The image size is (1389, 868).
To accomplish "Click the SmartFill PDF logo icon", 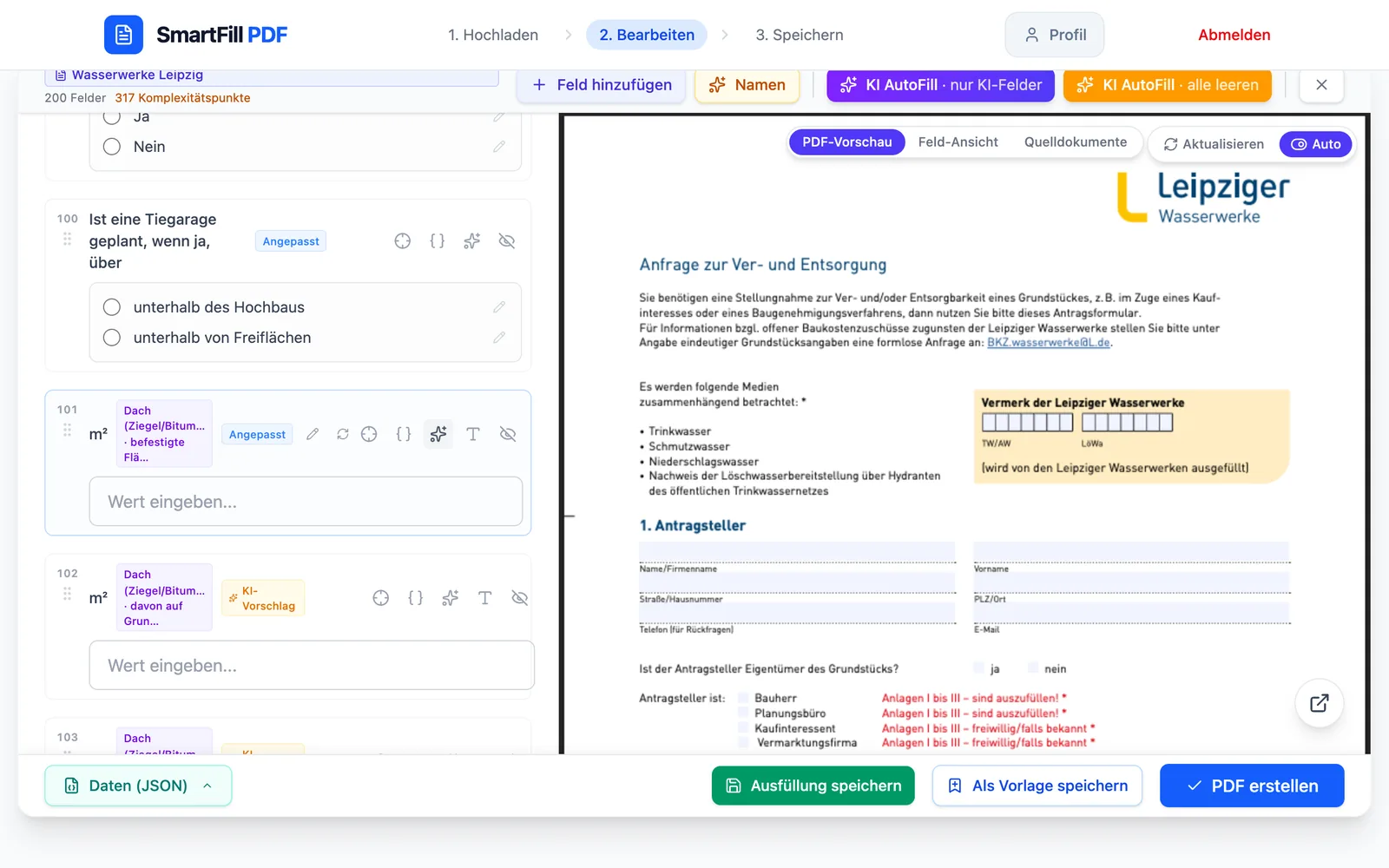I will click(123, 35).
